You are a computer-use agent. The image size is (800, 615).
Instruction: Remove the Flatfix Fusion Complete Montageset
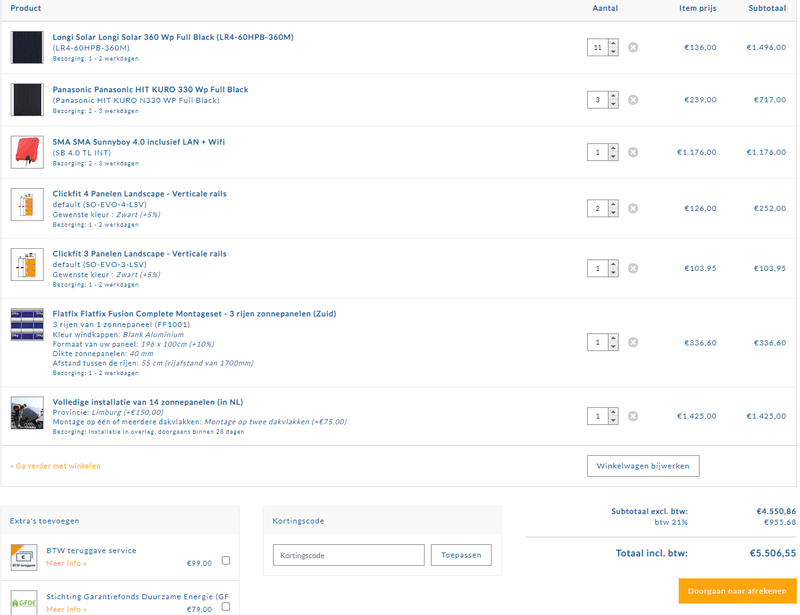coord(633,342)
